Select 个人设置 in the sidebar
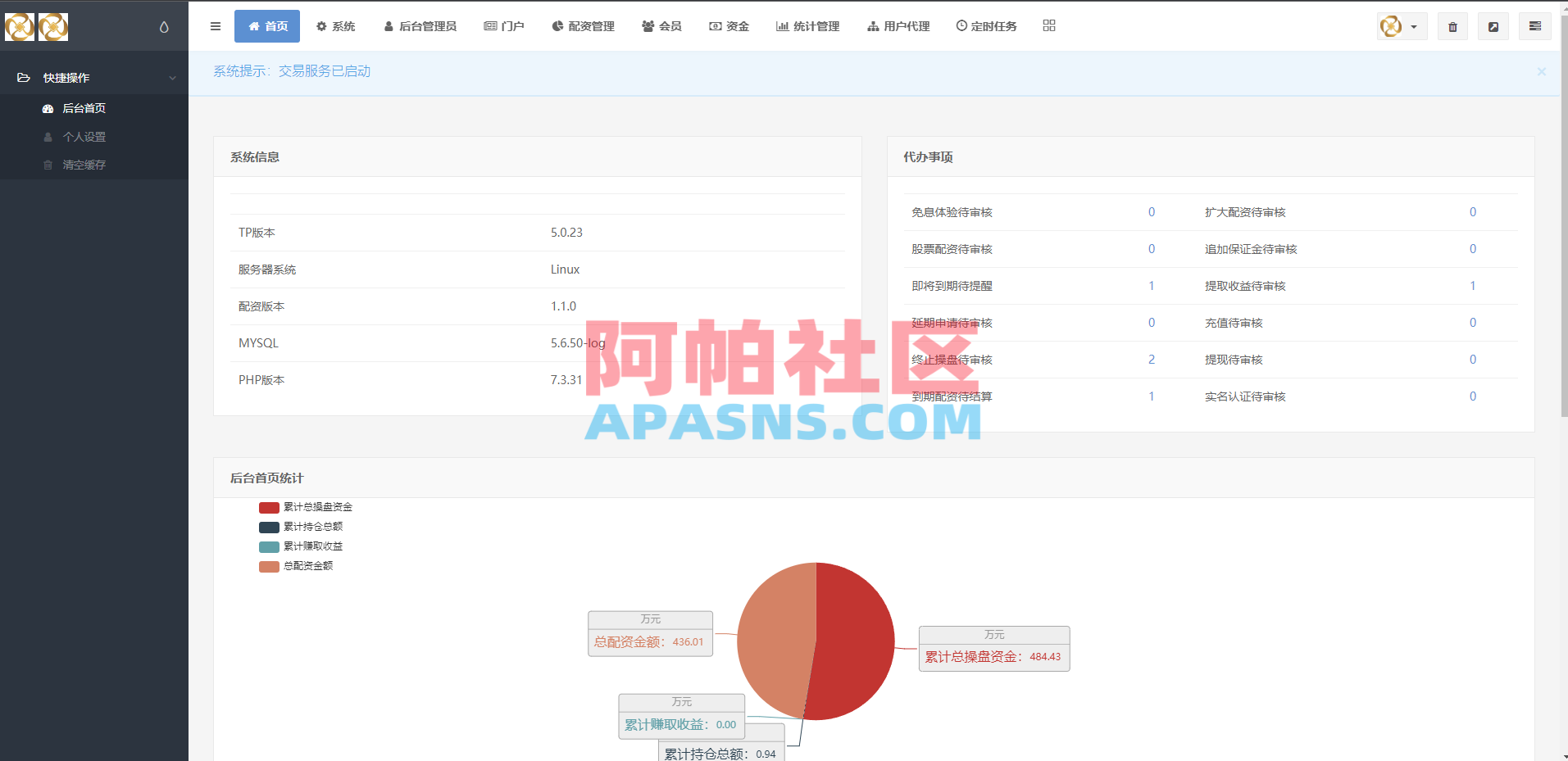1568x761 pixels. [84, 136]
